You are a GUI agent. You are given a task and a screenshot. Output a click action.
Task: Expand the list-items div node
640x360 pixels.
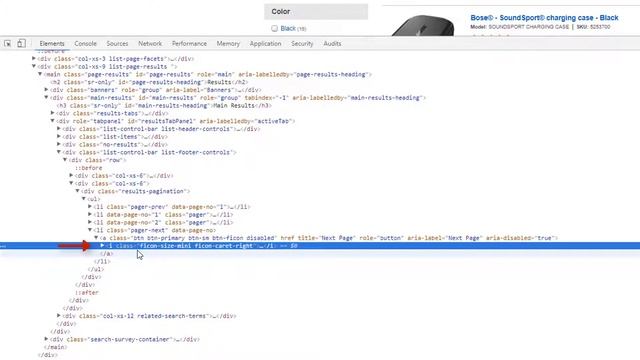[x=59, y=136]
